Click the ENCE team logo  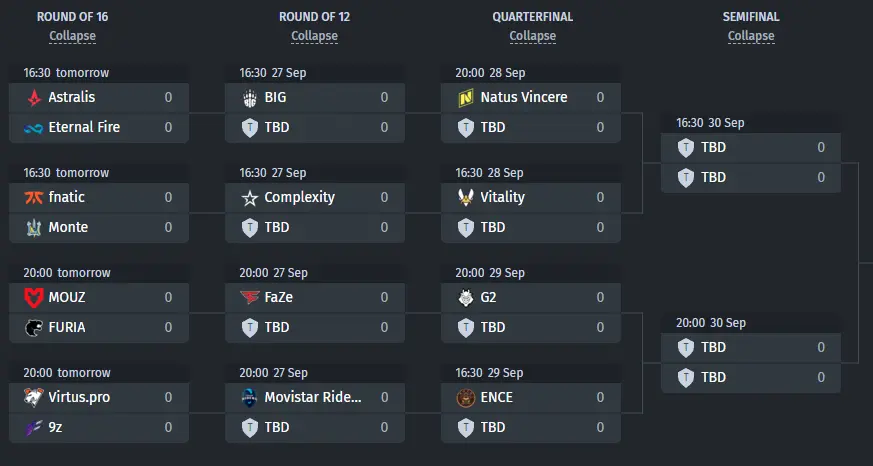(465, 398)
